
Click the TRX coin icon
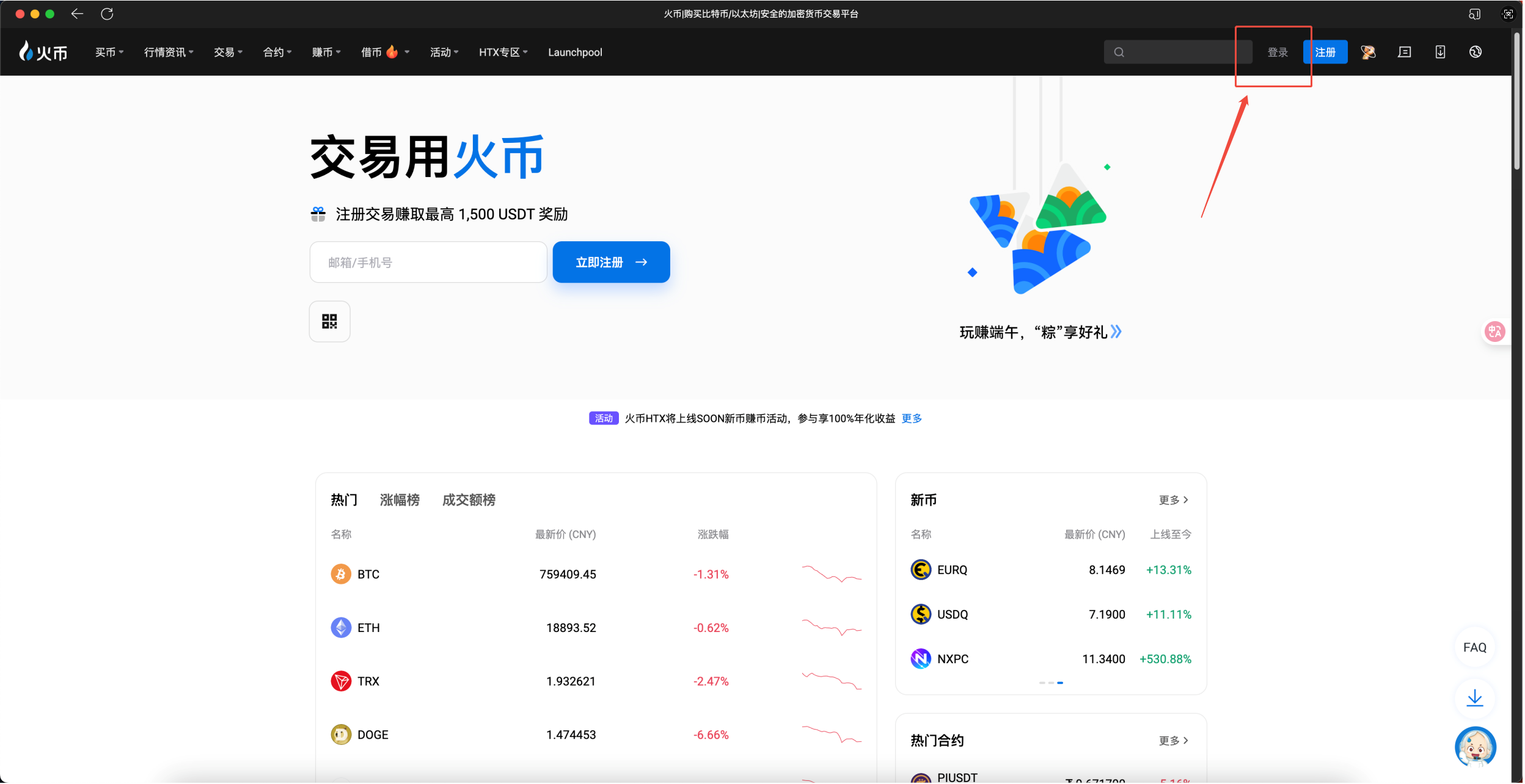pos(341,681)
